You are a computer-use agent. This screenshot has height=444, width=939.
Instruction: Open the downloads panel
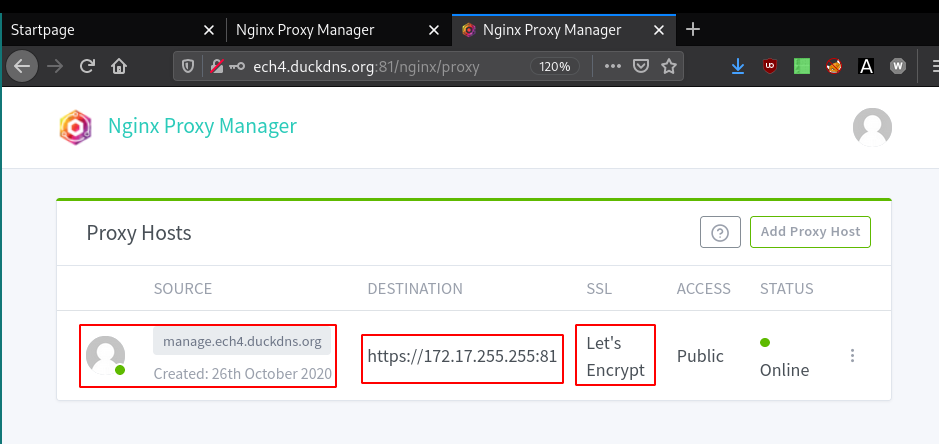click(x=738, y=67)
